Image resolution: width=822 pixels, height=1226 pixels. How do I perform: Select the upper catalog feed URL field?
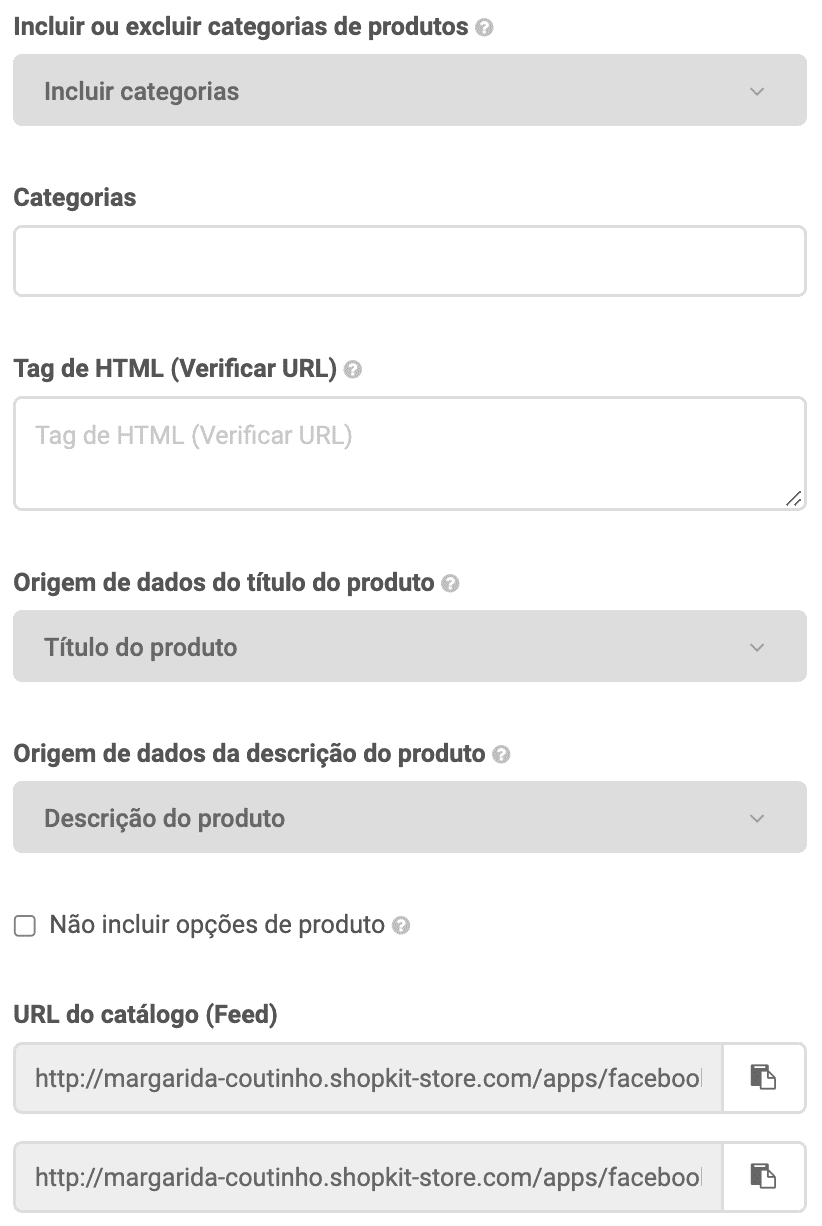(x=368, y=1078)
